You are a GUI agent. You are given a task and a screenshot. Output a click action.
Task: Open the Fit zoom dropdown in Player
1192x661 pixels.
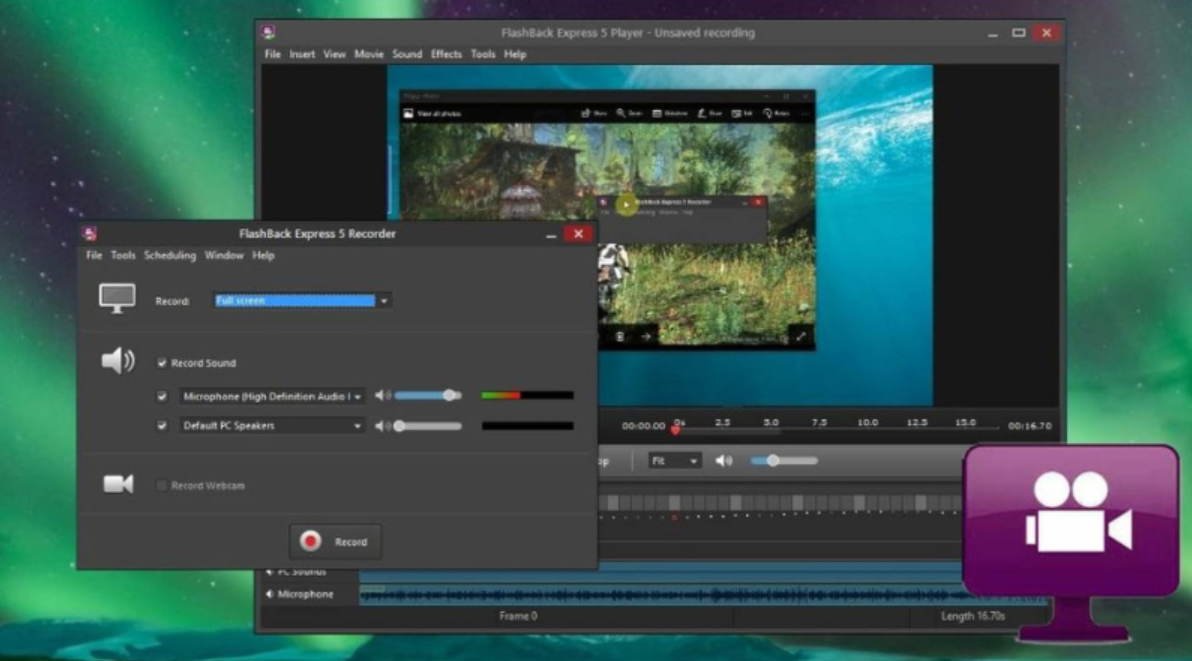674,461
